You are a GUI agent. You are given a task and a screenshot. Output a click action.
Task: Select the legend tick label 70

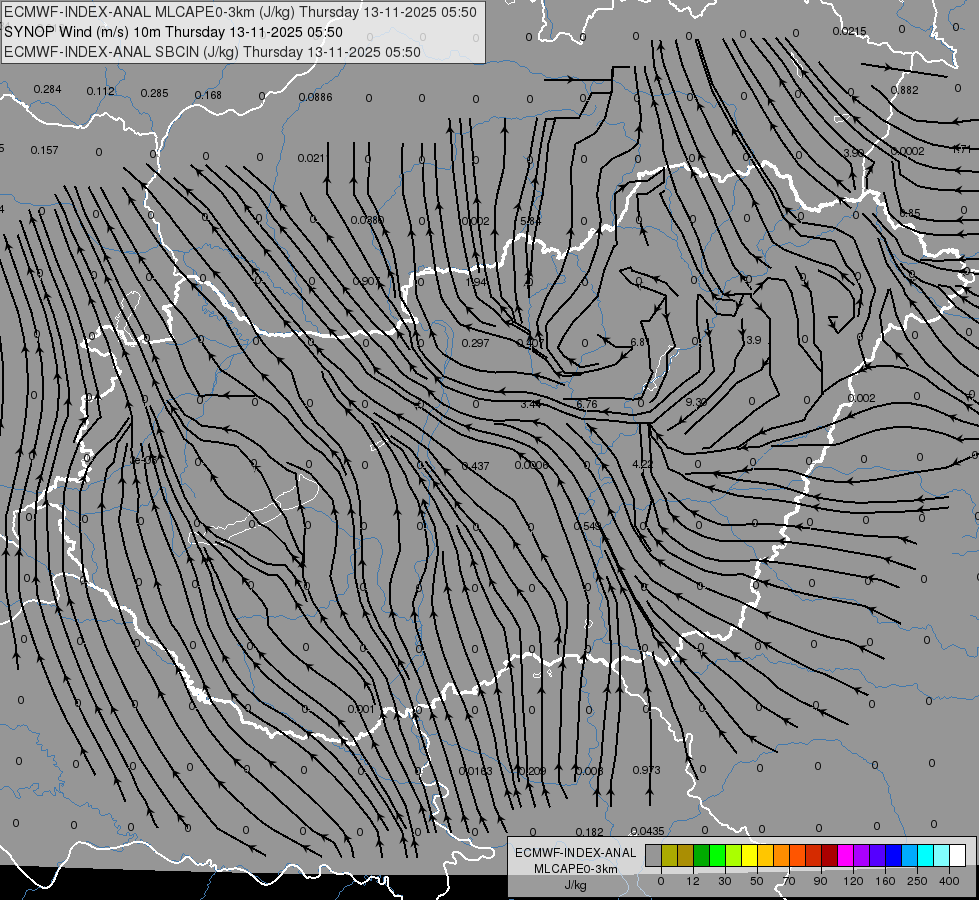tap(789, 881)
